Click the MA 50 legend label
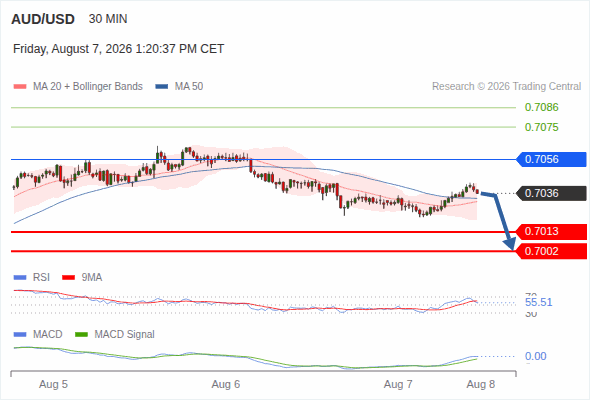590x400 pixels. [189, 87]
